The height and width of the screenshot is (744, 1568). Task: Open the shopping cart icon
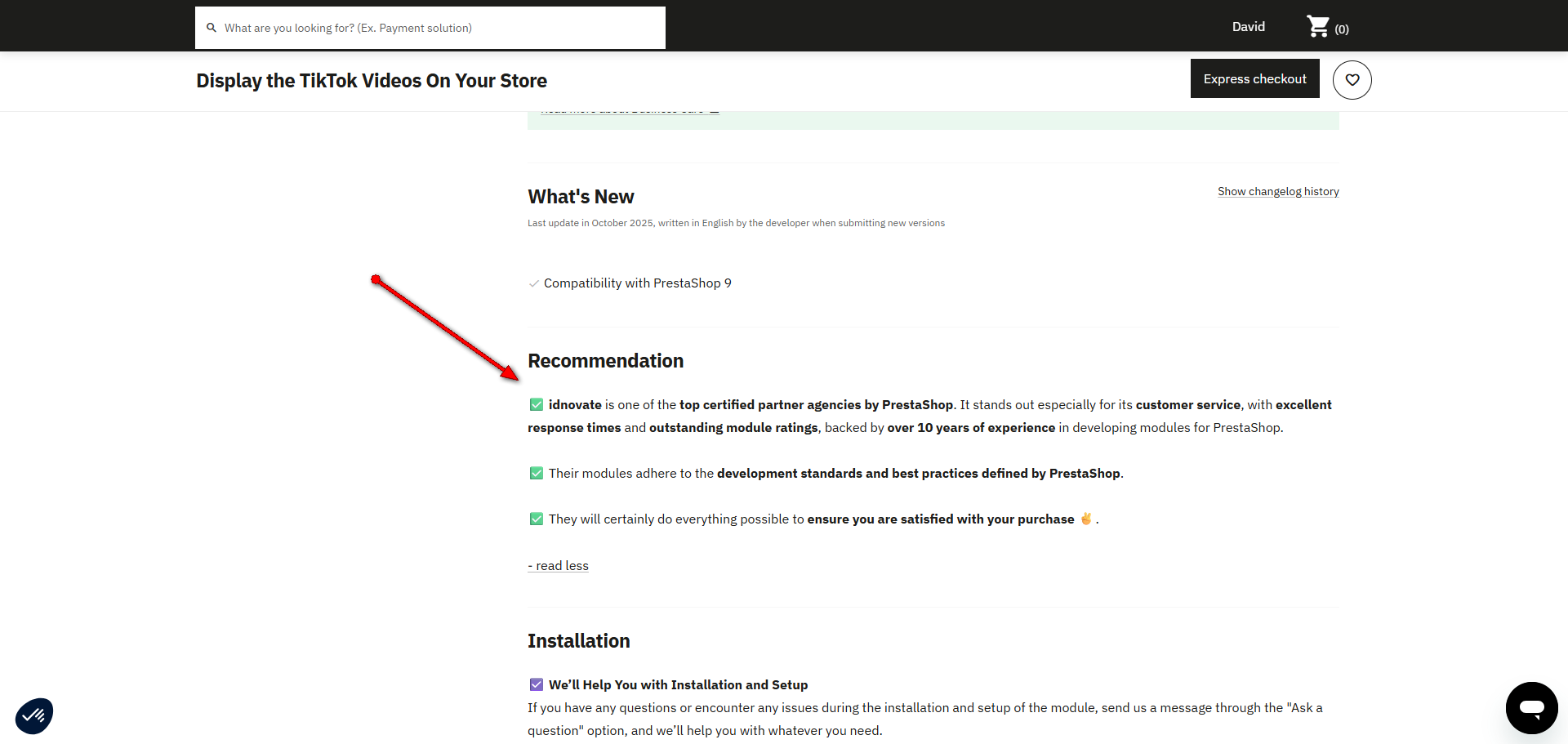point(1317,27)
